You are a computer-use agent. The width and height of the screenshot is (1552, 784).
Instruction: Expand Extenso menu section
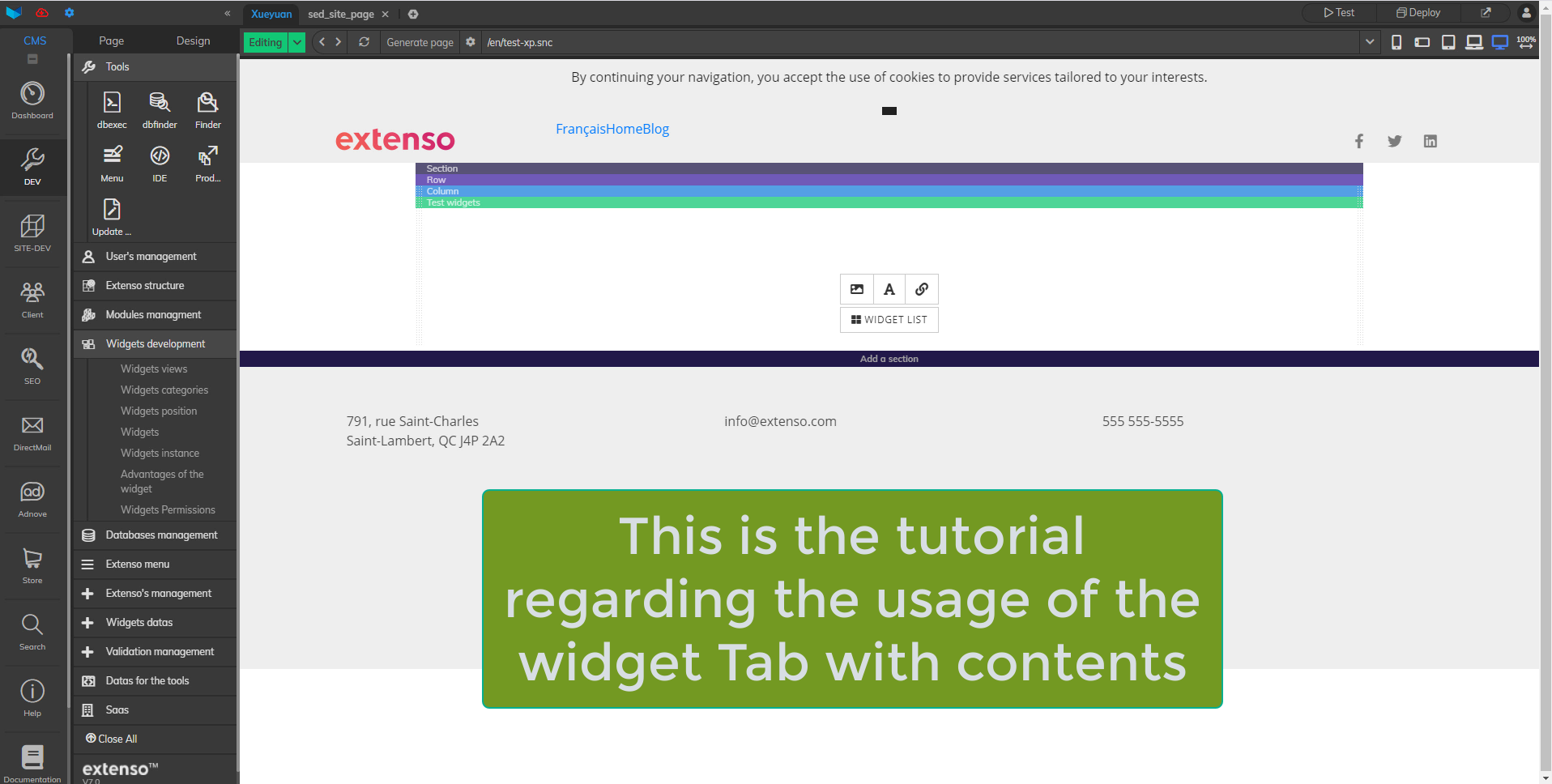(156, 565)
